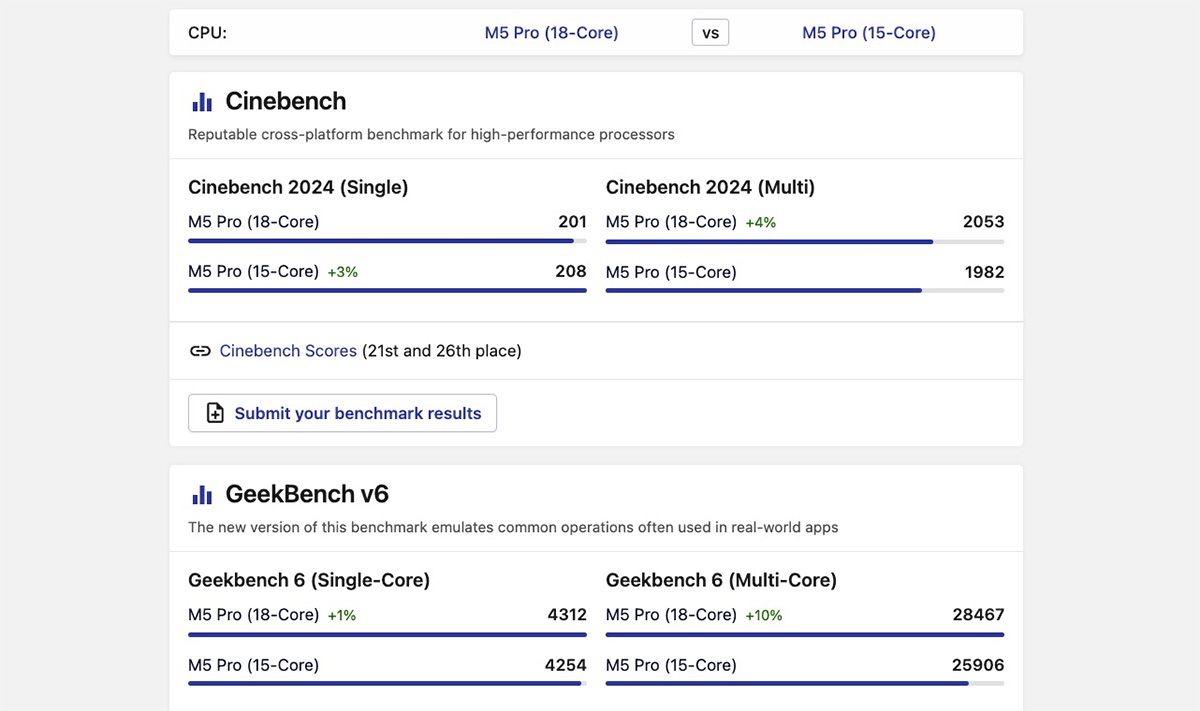Click the 28467 Geekbench multi-core score

tap(977, 615)
